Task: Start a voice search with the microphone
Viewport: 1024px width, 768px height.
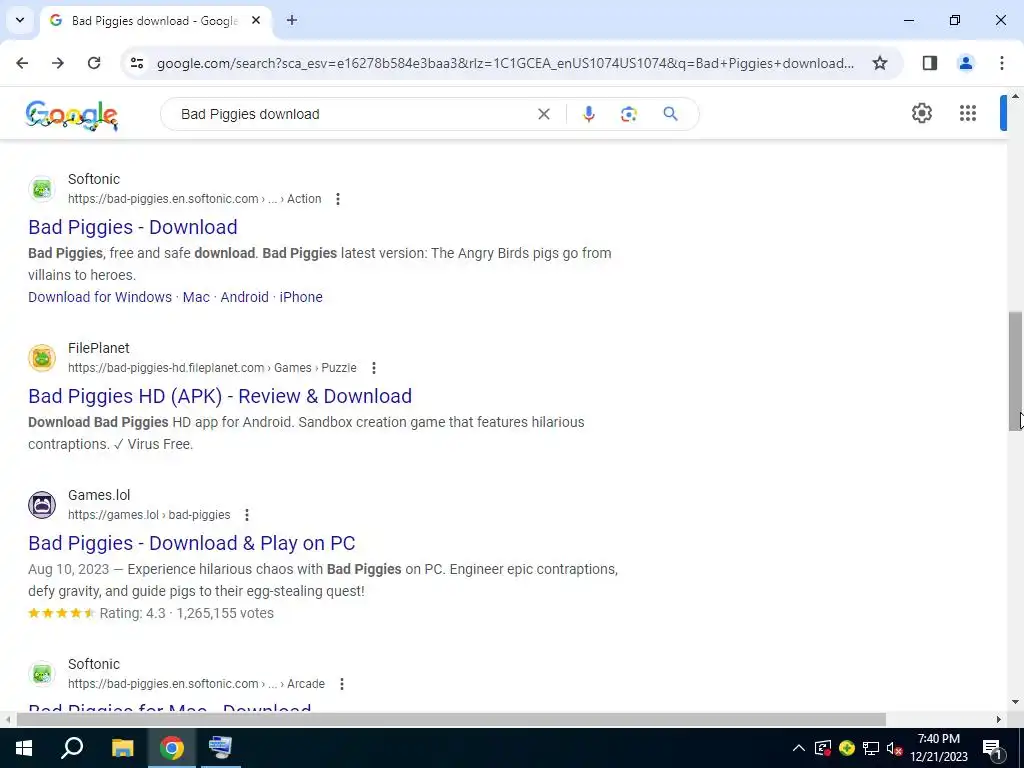Action: (588, 114)
